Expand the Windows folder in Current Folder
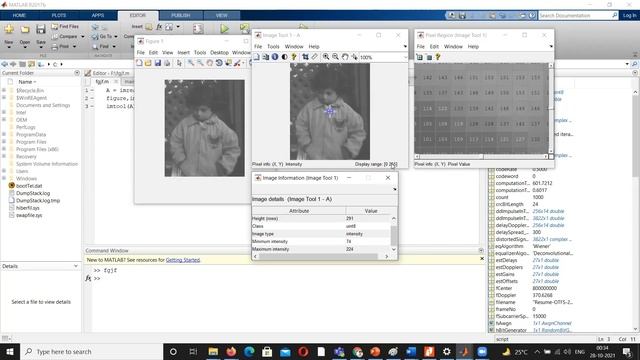Viewport: 640px width, 360px height. pos(4,178)
